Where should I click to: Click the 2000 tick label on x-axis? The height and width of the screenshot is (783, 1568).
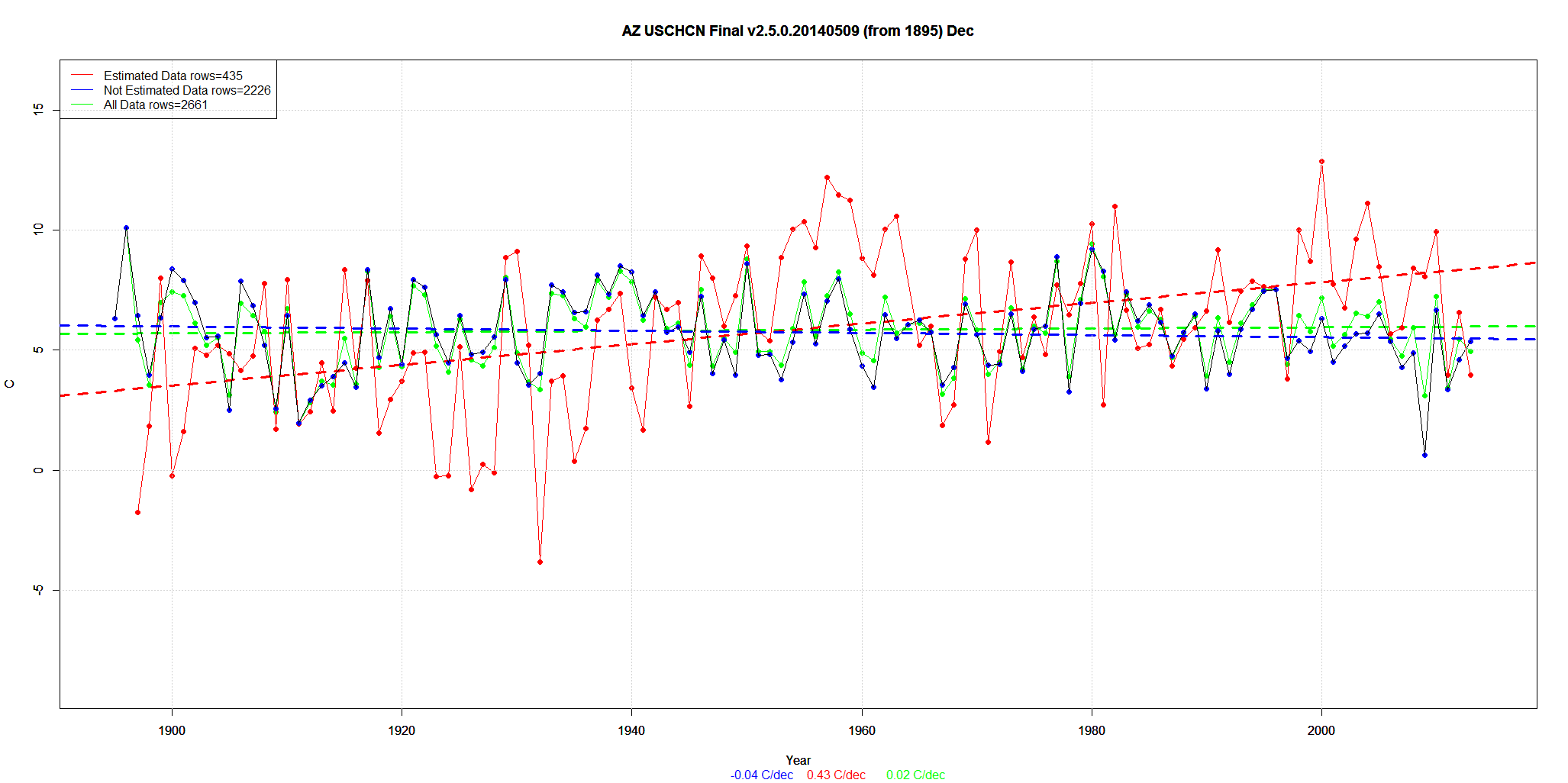[1321, 730]
